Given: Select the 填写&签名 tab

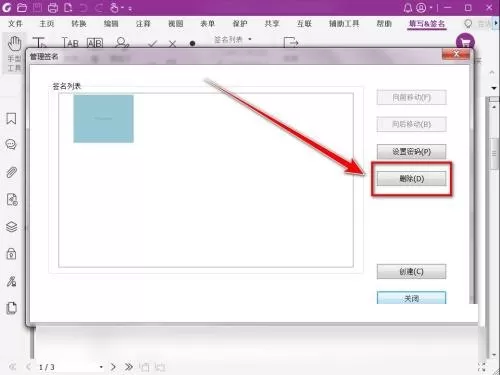Looking at the screenshot, I should (427, 24).
